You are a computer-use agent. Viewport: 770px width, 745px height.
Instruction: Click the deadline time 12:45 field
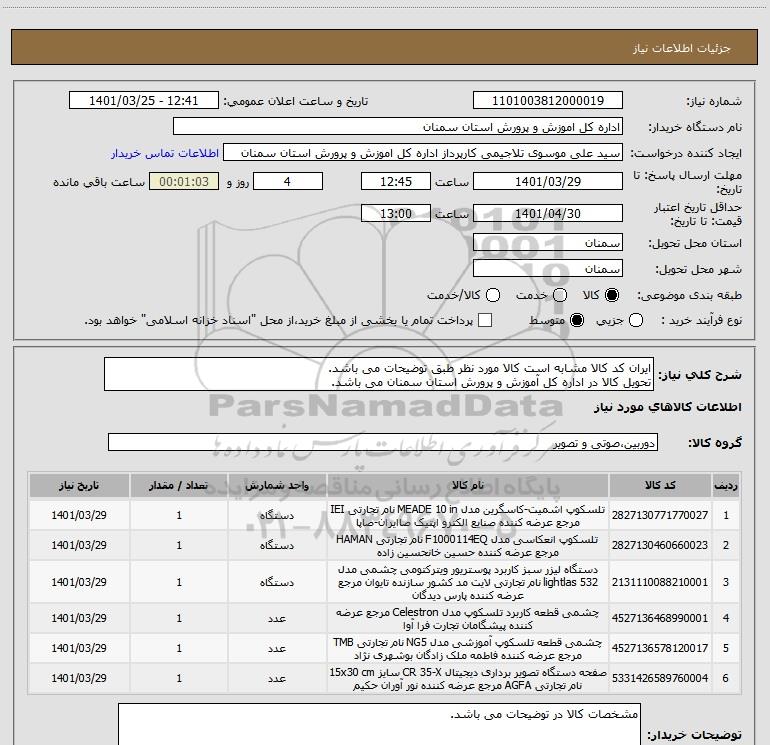pos(396,181)
